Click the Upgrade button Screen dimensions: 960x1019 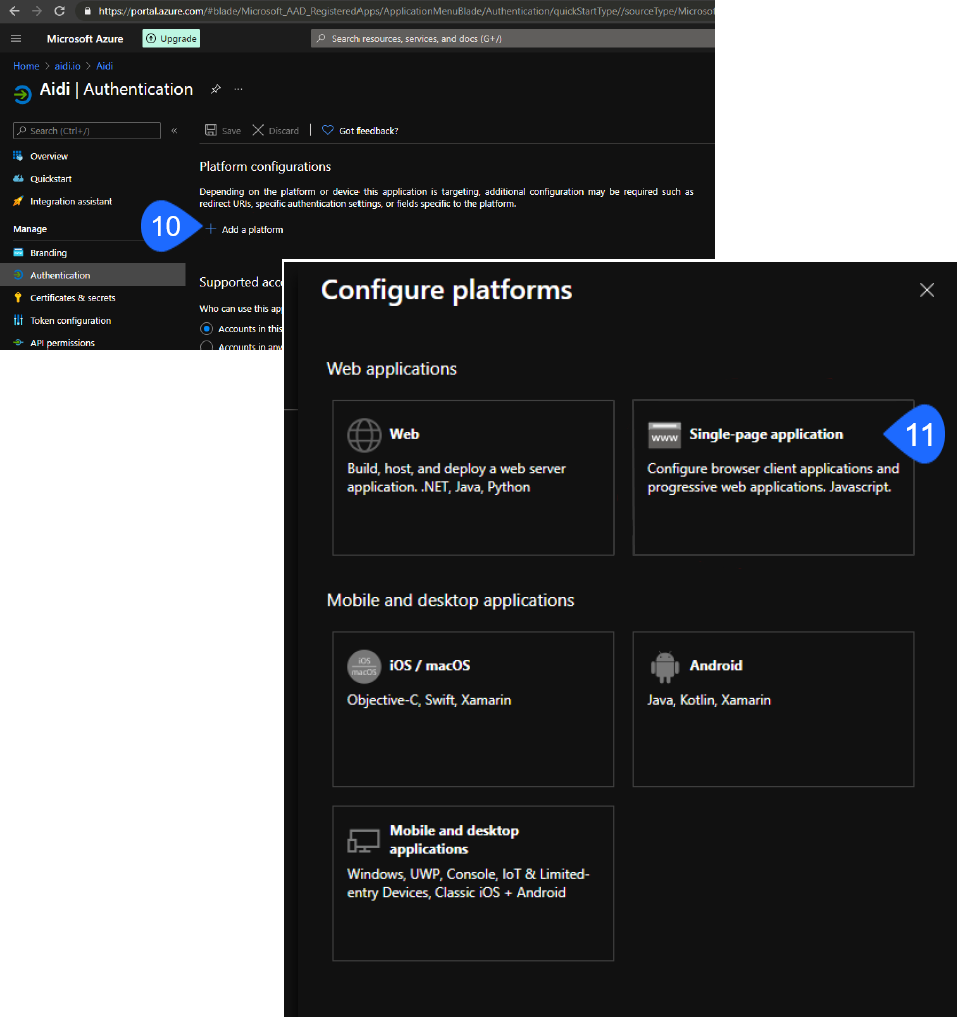click(x=172, y=39)
